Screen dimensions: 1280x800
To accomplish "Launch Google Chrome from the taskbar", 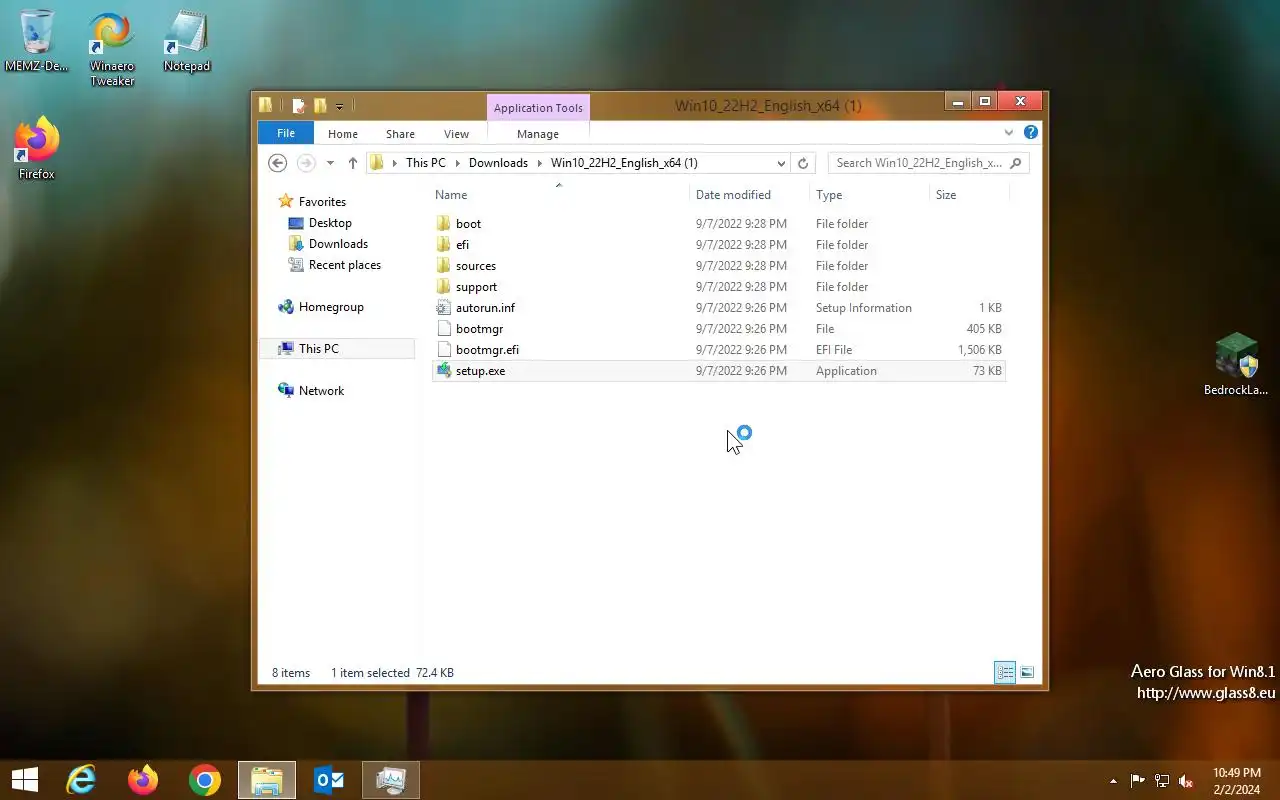I will [x=205, y=780].
